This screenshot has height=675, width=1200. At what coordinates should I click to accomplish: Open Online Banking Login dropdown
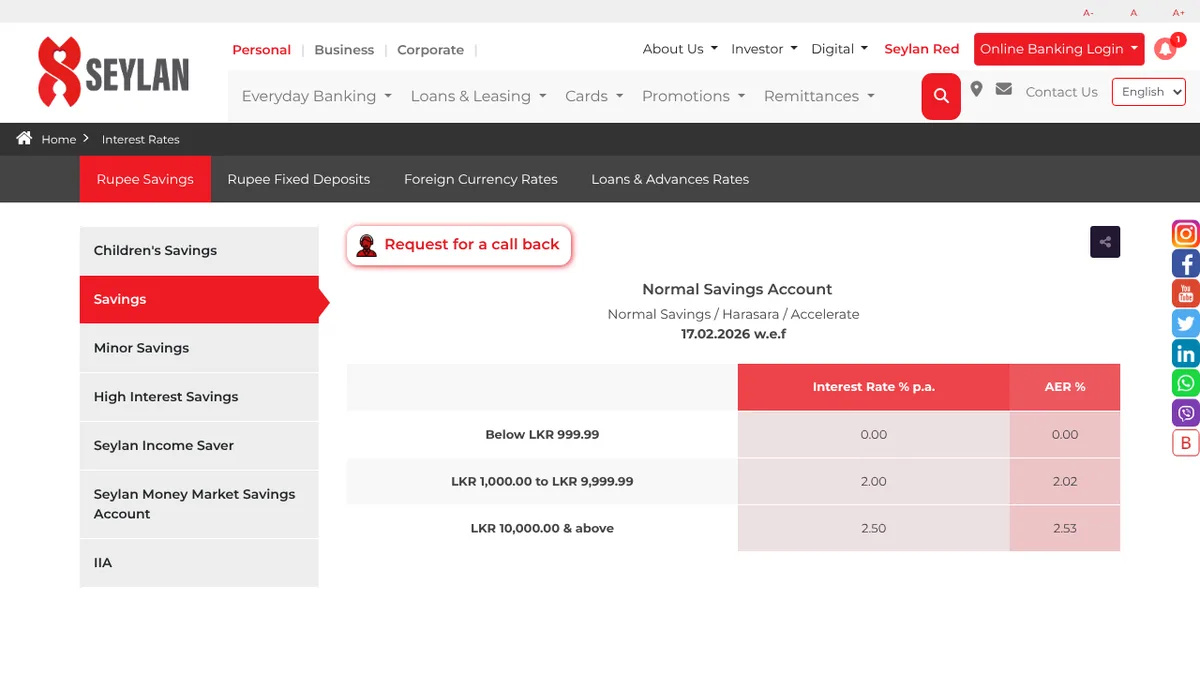click(1059, 48)
